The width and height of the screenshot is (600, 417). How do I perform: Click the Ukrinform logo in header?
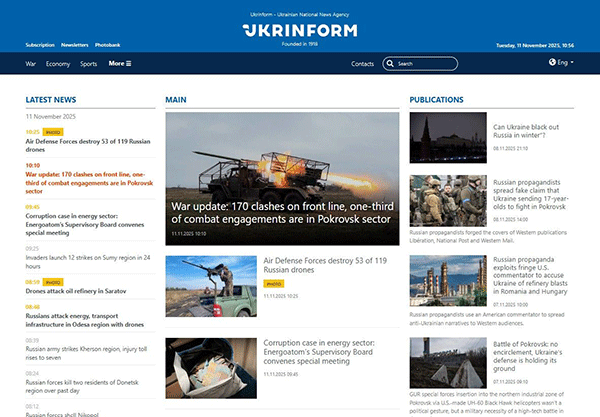(300, 31)
